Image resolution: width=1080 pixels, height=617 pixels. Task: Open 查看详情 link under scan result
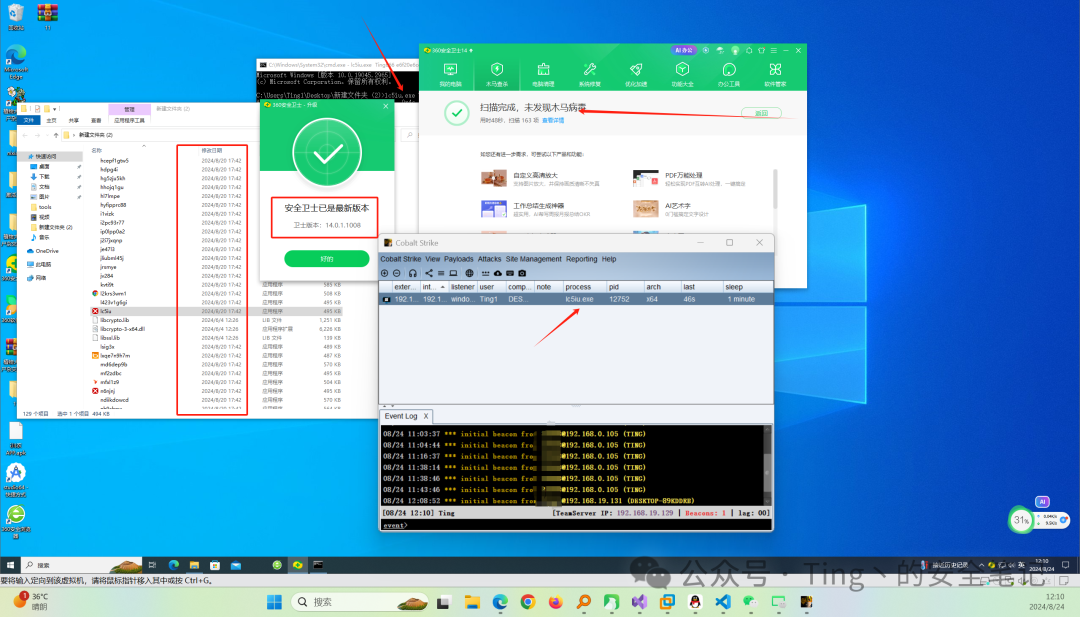553,121
